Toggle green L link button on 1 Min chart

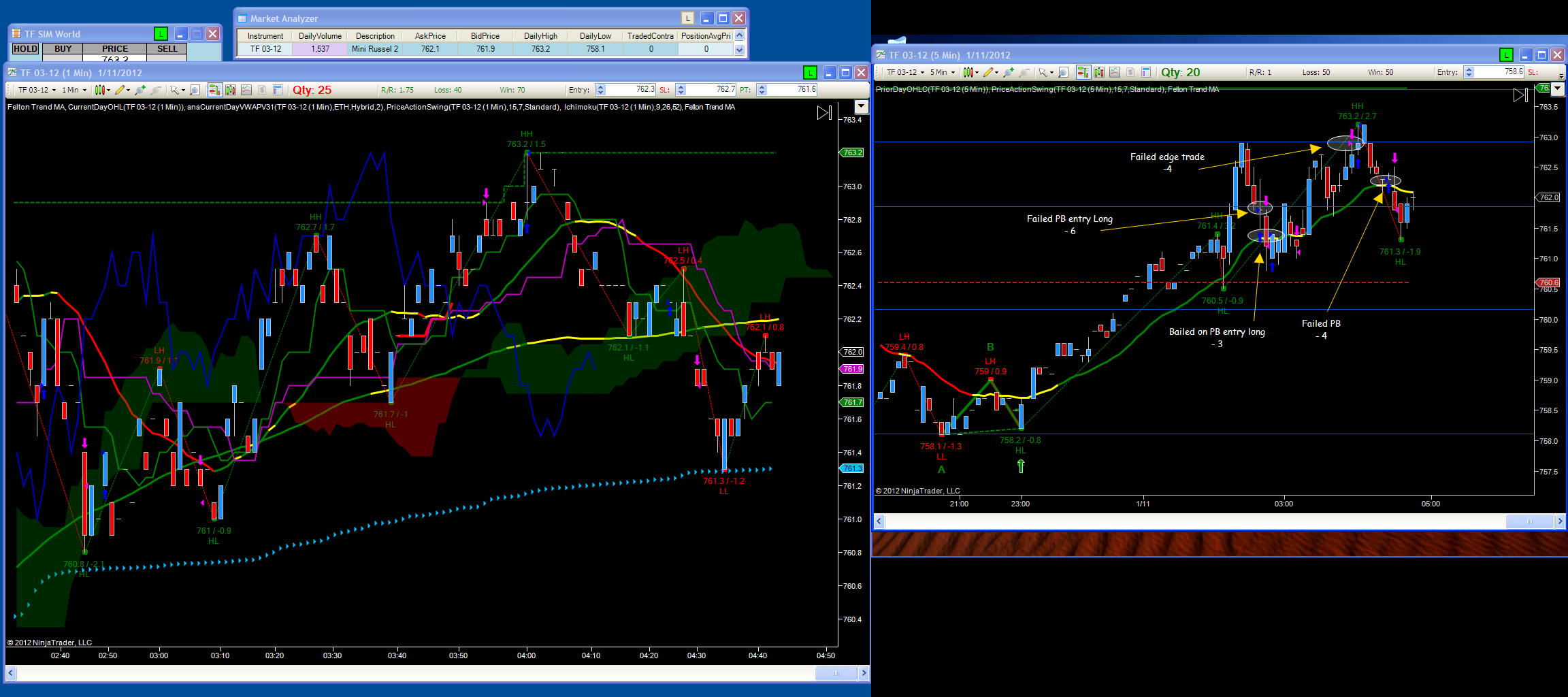(x=810, y=73)
